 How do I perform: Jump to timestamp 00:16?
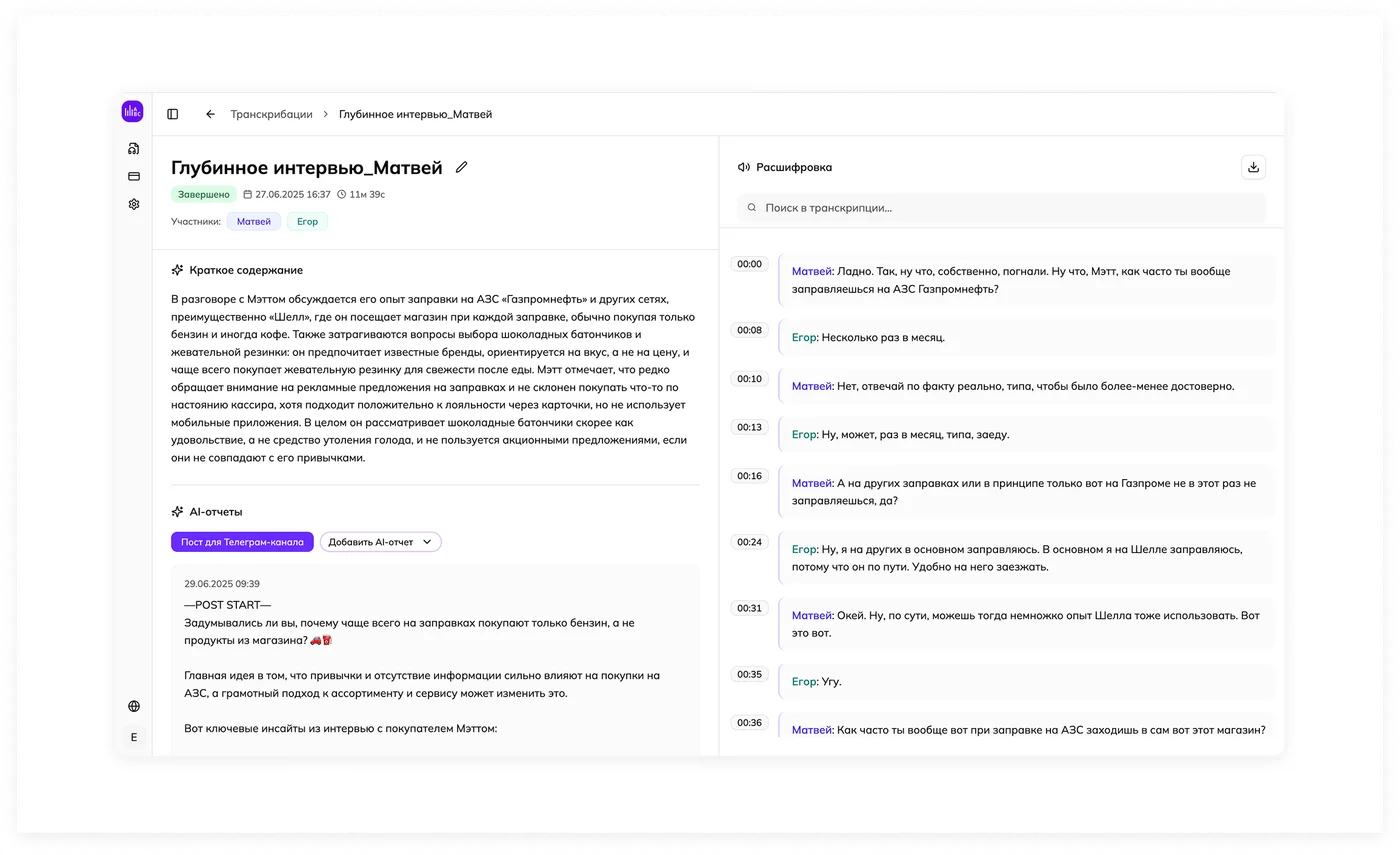[749, 476]
